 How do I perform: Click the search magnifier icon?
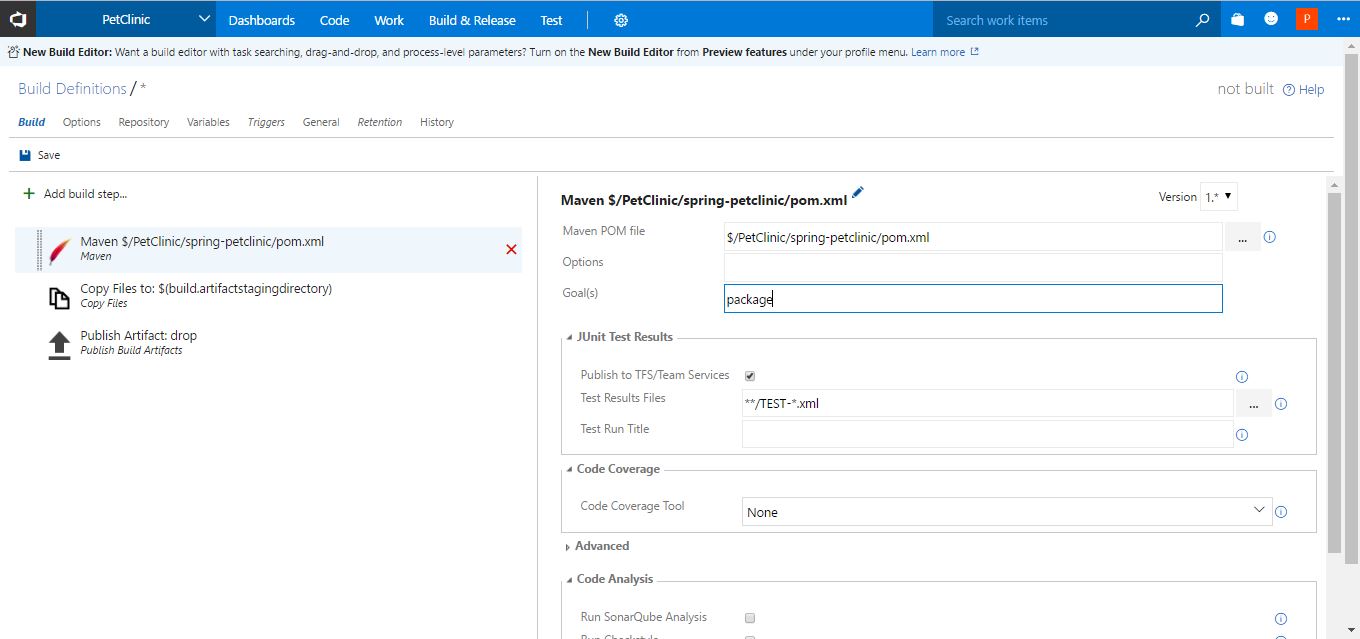[x=1202, y=20]
